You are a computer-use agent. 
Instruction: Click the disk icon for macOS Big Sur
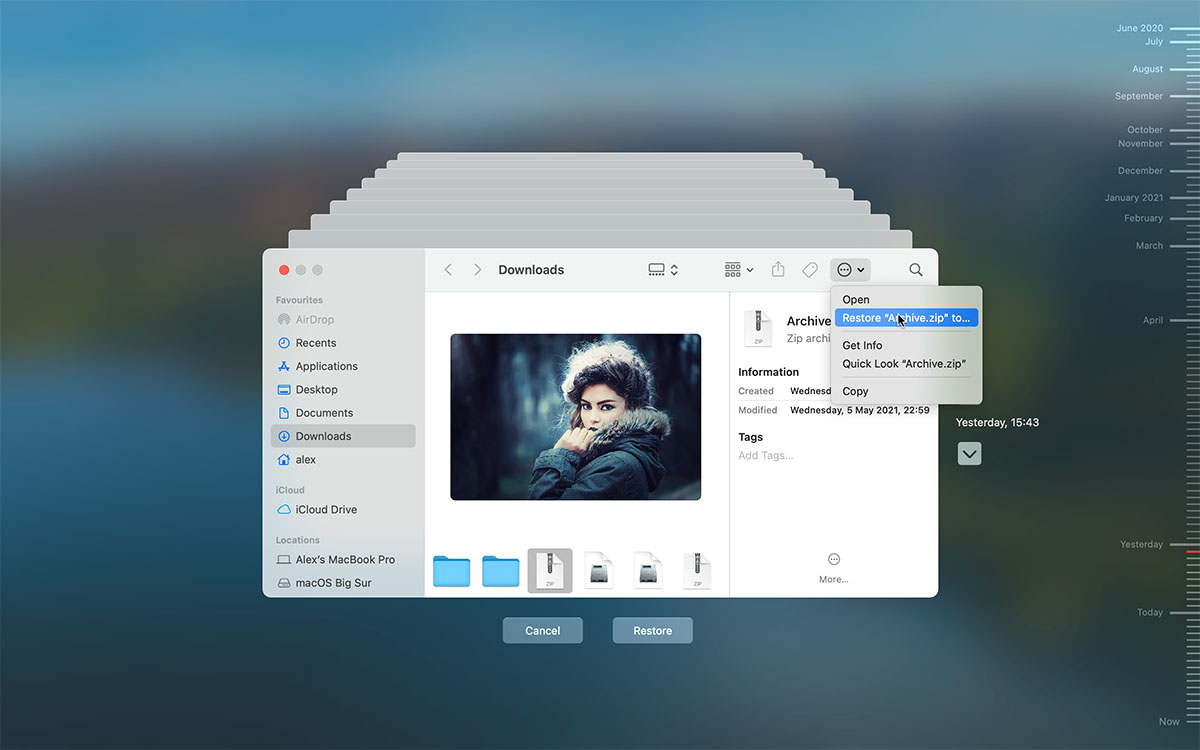point(284,583)
